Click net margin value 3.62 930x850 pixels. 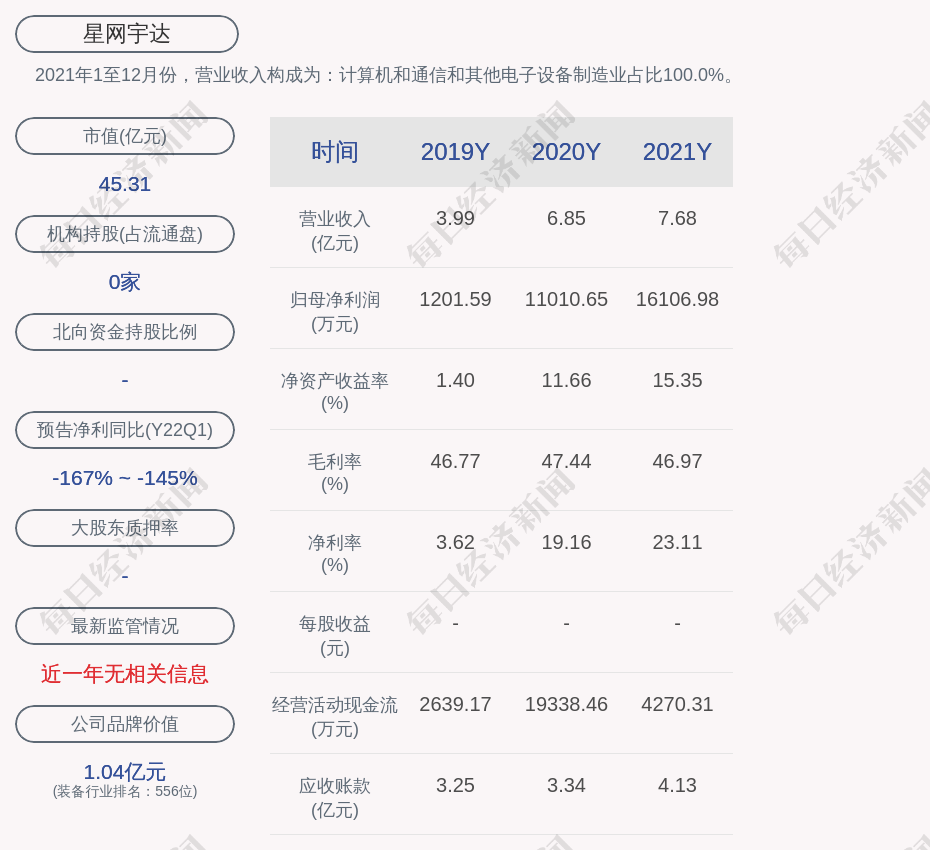(x=455, y=542)
